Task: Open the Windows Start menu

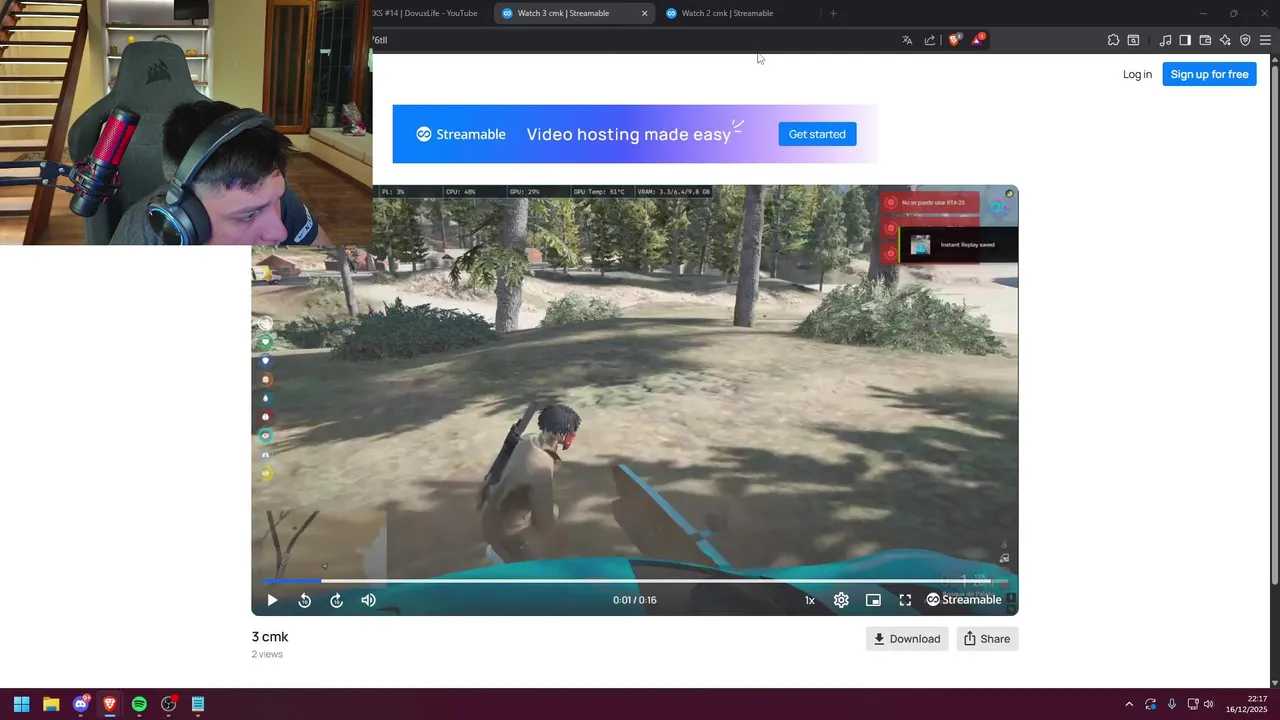Action: [x=21, y=704]
